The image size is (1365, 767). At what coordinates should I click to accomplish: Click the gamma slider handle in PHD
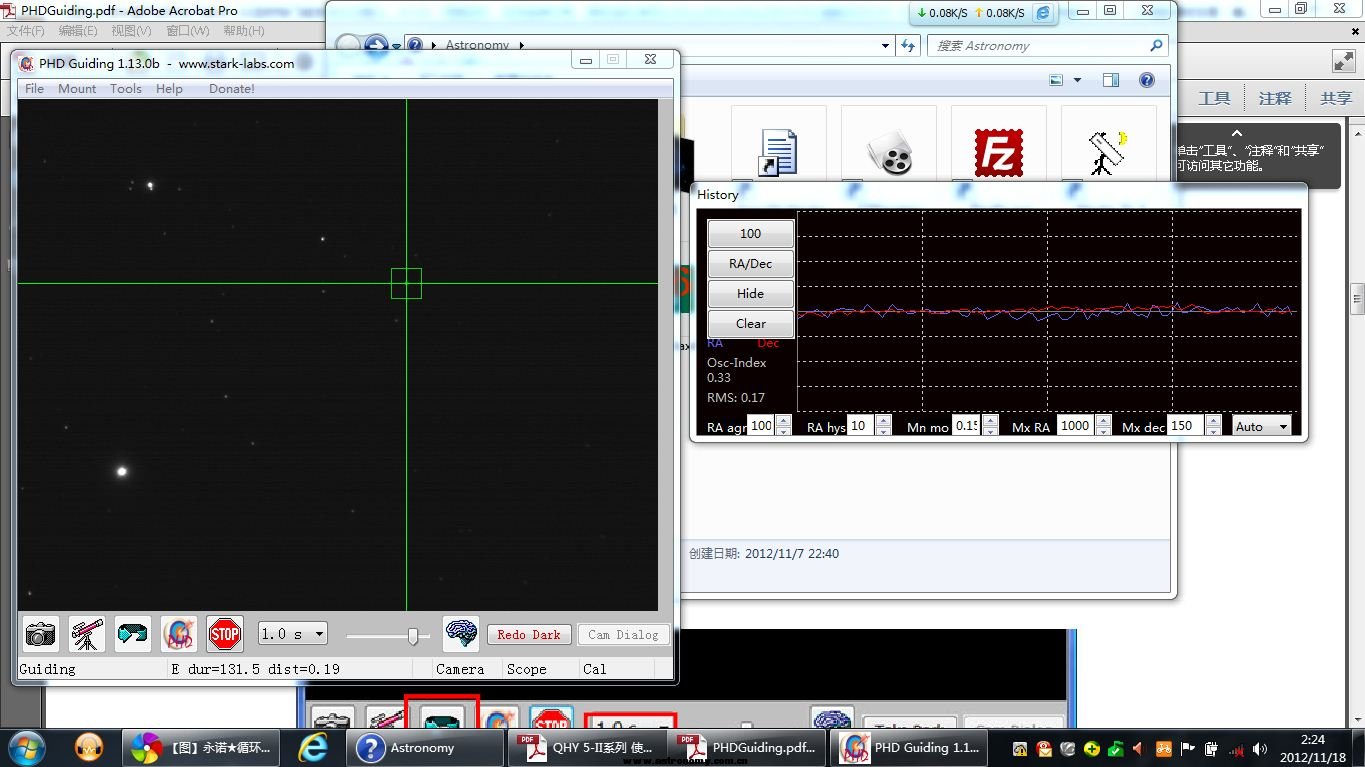pos(412,635)
